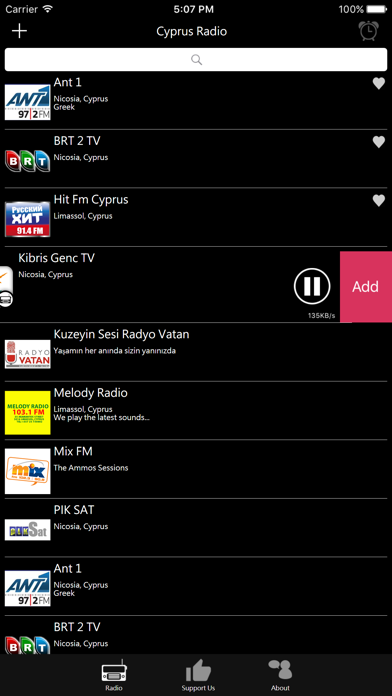This screenshot has height=696, width=392.
Task: Select the Kibris Genc TV title
Action: 56,258
